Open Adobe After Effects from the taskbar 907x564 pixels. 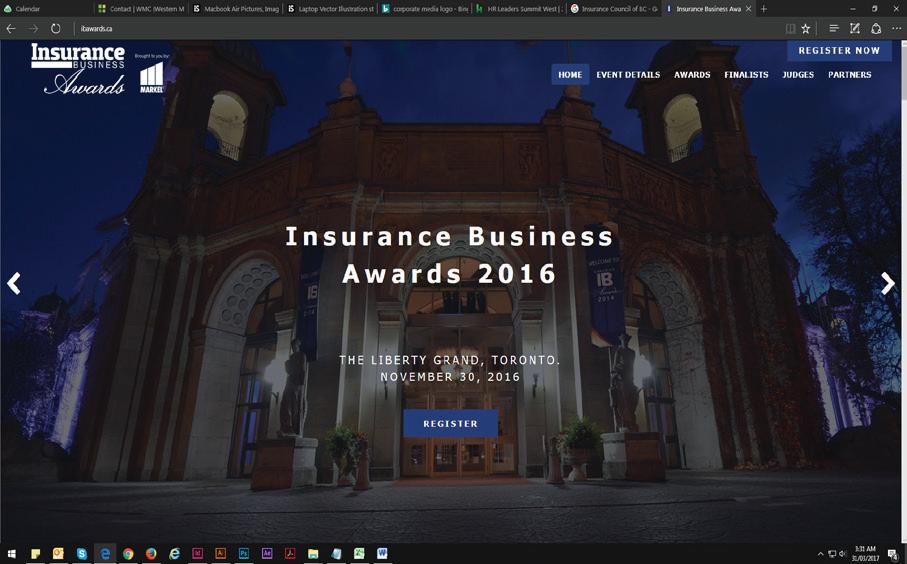click(x=267, y=554)
